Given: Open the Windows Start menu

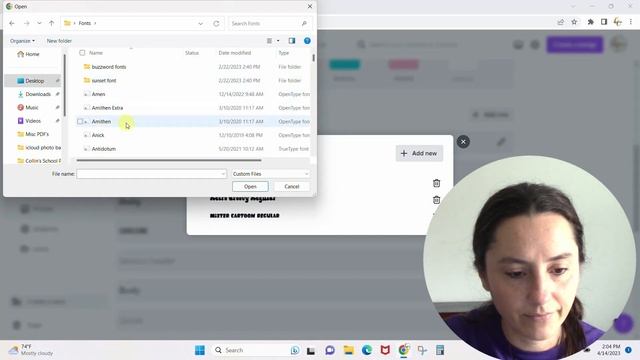Looking at the screenshot, I should [200, 350].
